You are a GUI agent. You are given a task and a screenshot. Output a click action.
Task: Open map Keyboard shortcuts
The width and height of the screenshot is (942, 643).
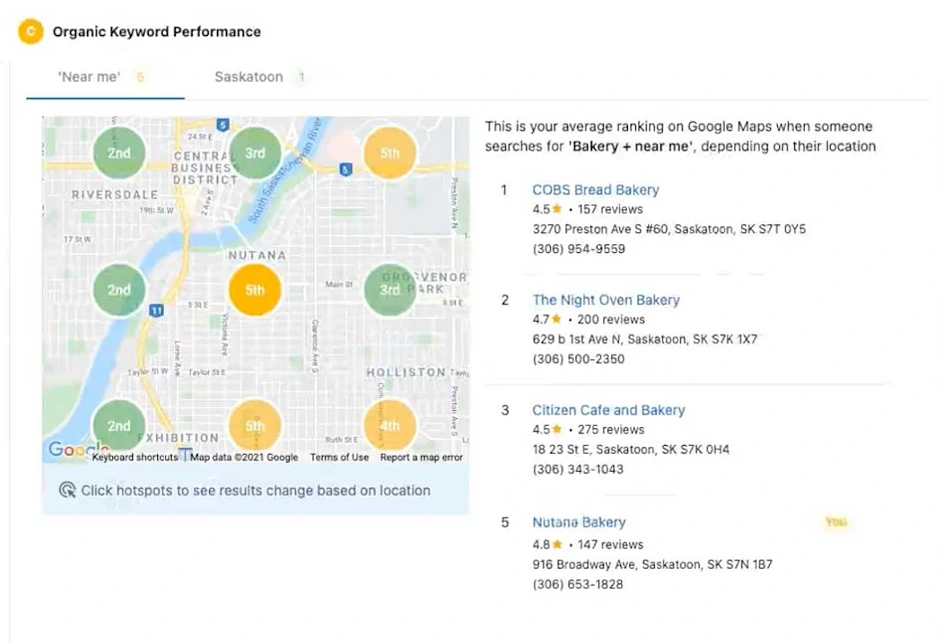[135, 457]
